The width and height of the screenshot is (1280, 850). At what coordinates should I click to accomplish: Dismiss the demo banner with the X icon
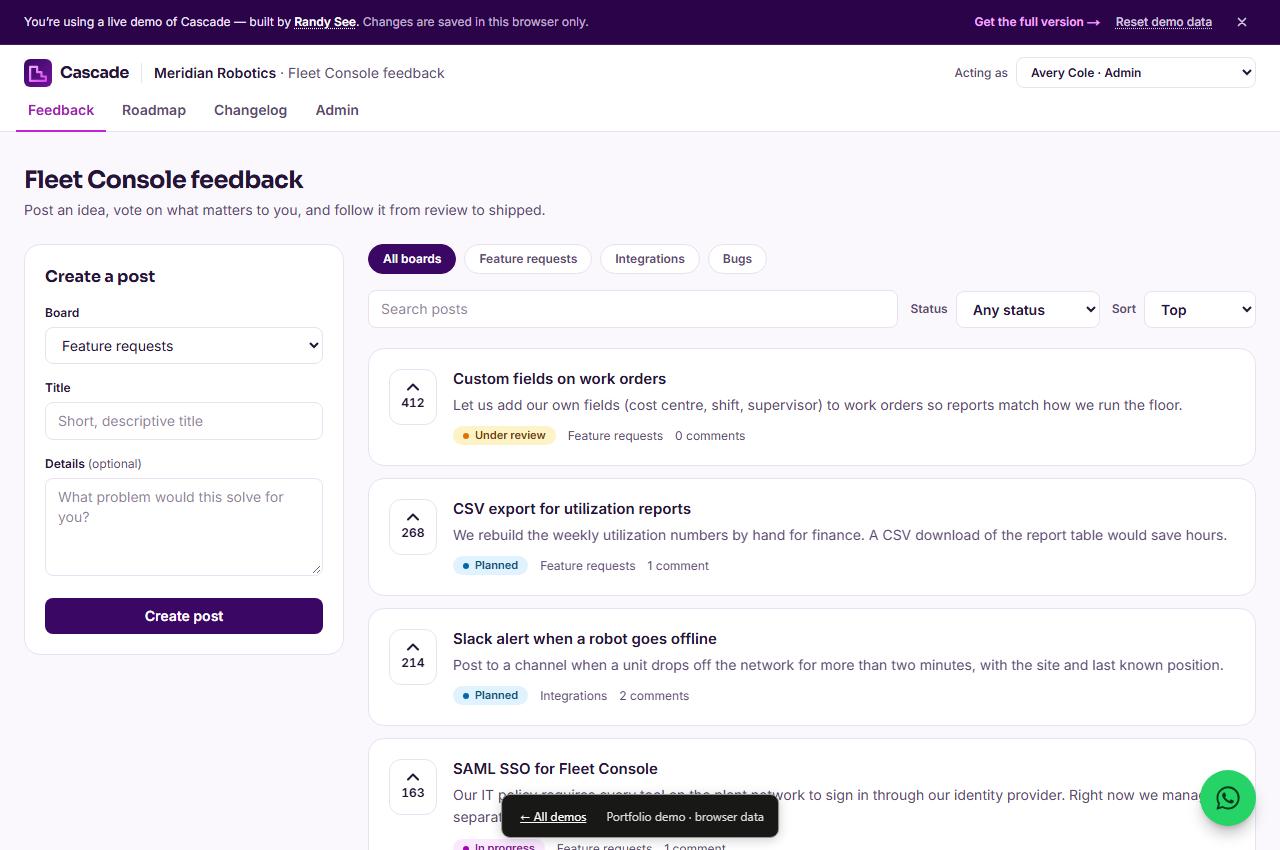[1242, 22]
